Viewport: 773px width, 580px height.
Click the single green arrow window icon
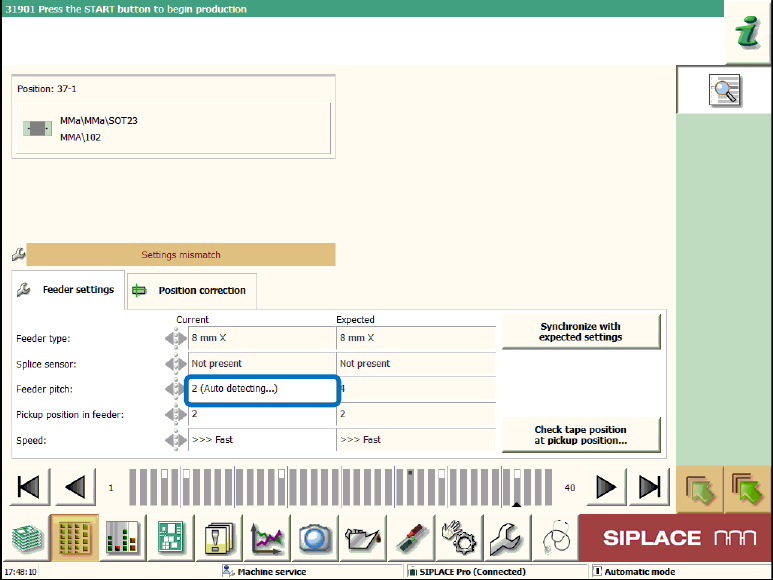(700, 489)
